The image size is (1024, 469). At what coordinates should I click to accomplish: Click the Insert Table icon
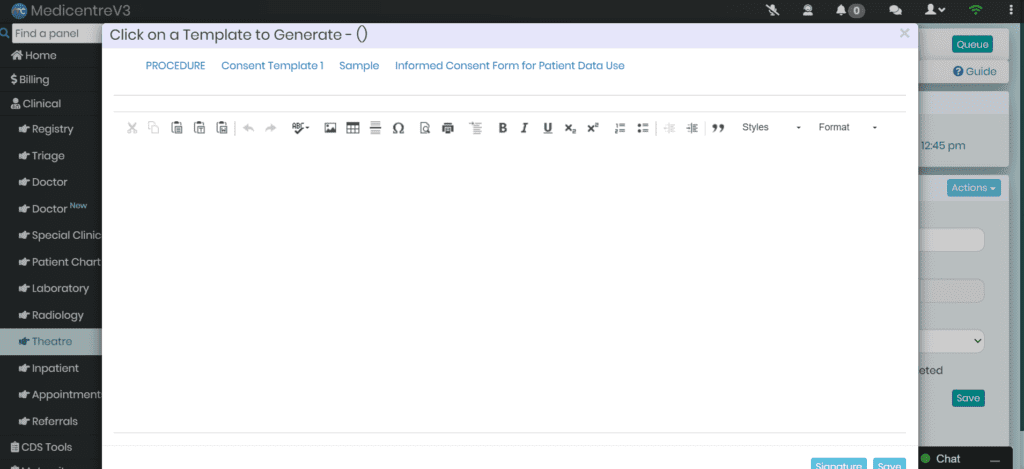click(x=353, y=128)
